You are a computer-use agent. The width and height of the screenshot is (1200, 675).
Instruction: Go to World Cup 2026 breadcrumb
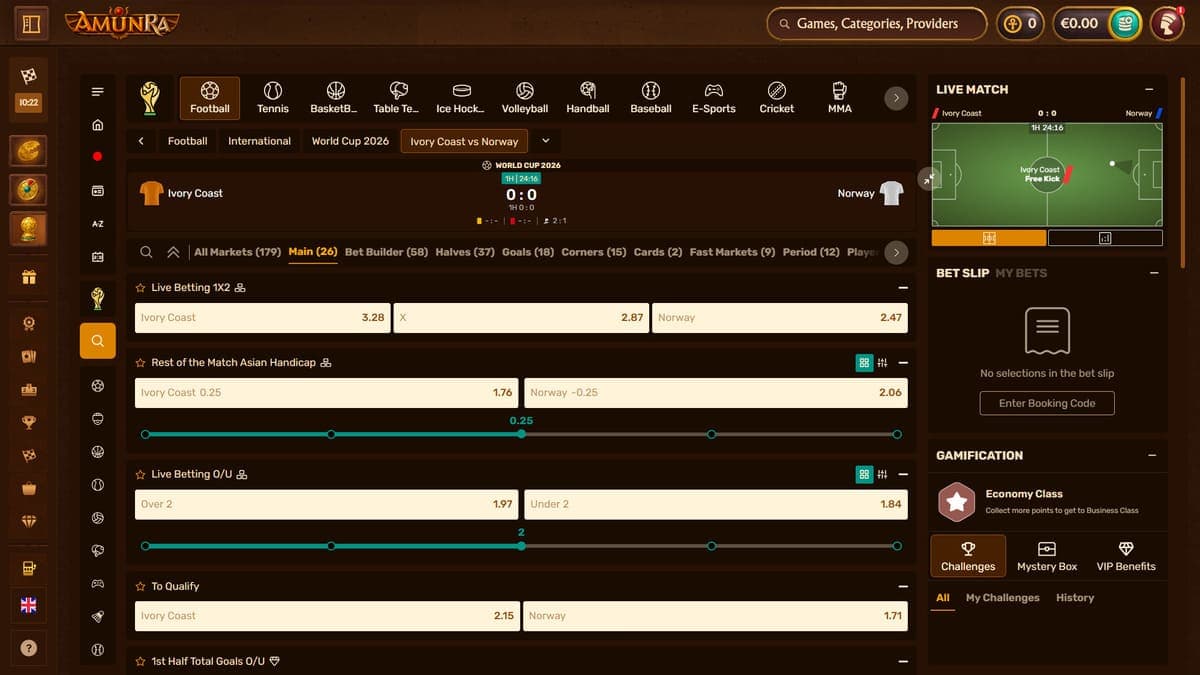click(x=350, y=141)
